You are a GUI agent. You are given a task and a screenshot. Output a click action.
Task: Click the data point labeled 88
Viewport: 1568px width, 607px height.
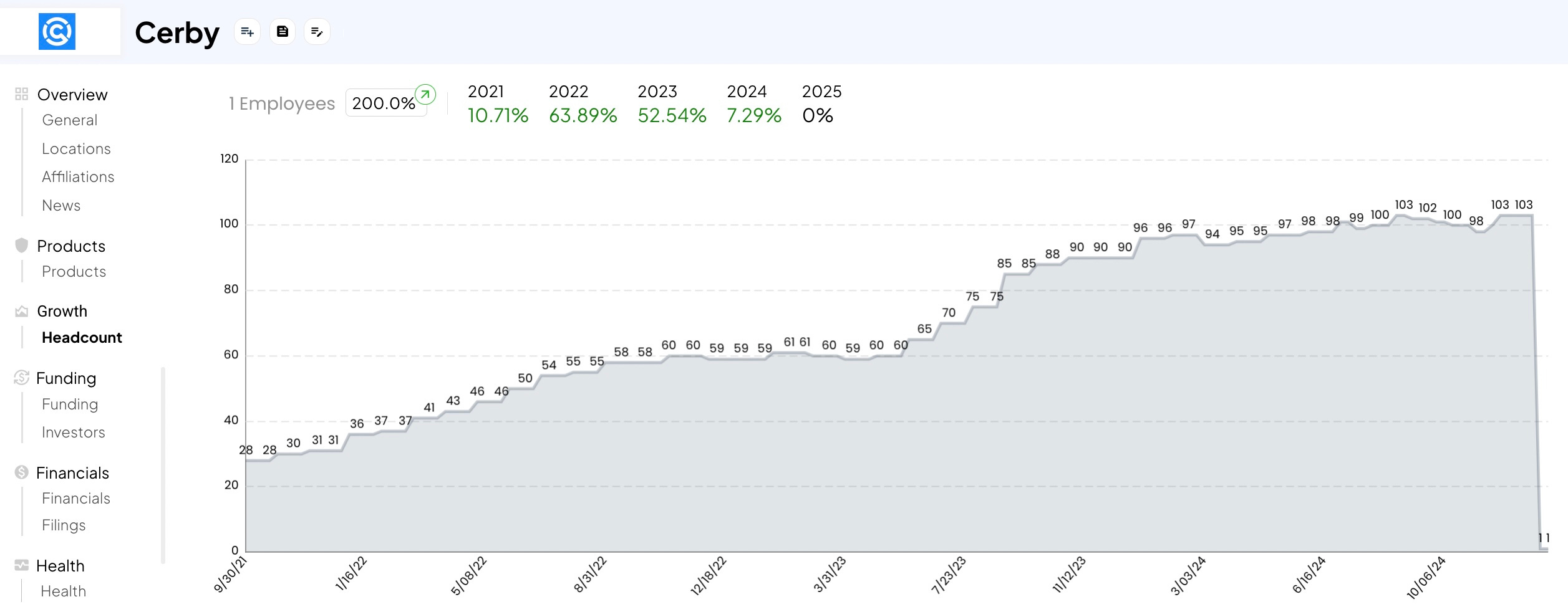coord(1052,254)
